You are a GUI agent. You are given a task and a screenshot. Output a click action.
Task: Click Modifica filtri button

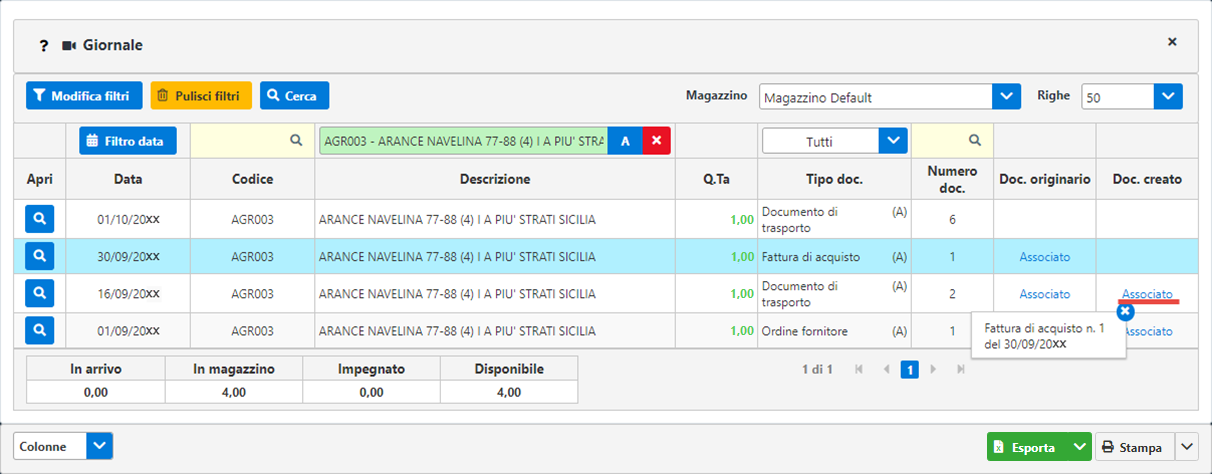[x=84, y=96]
